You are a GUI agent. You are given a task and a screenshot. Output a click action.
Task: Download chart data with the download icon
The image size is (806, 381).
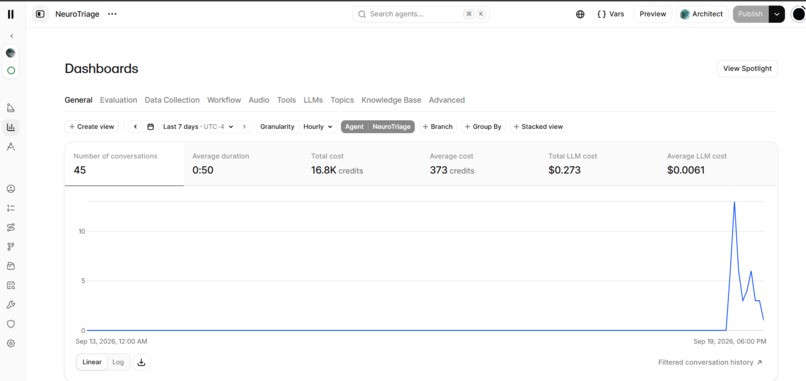141,362
